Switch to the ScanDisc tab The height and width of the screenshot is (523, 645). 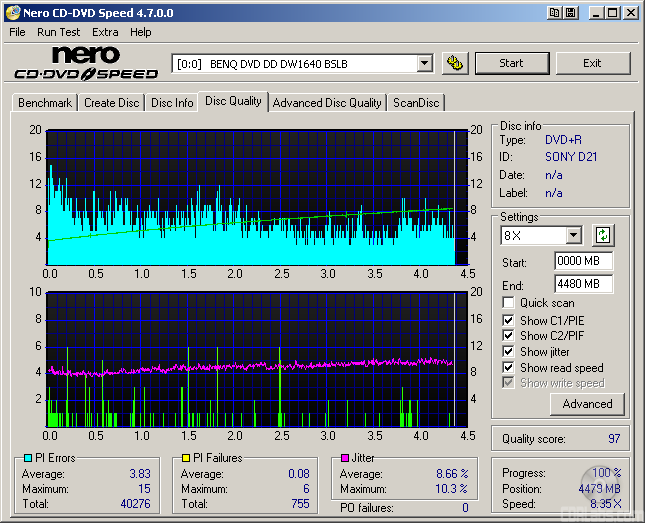point(416,103)
